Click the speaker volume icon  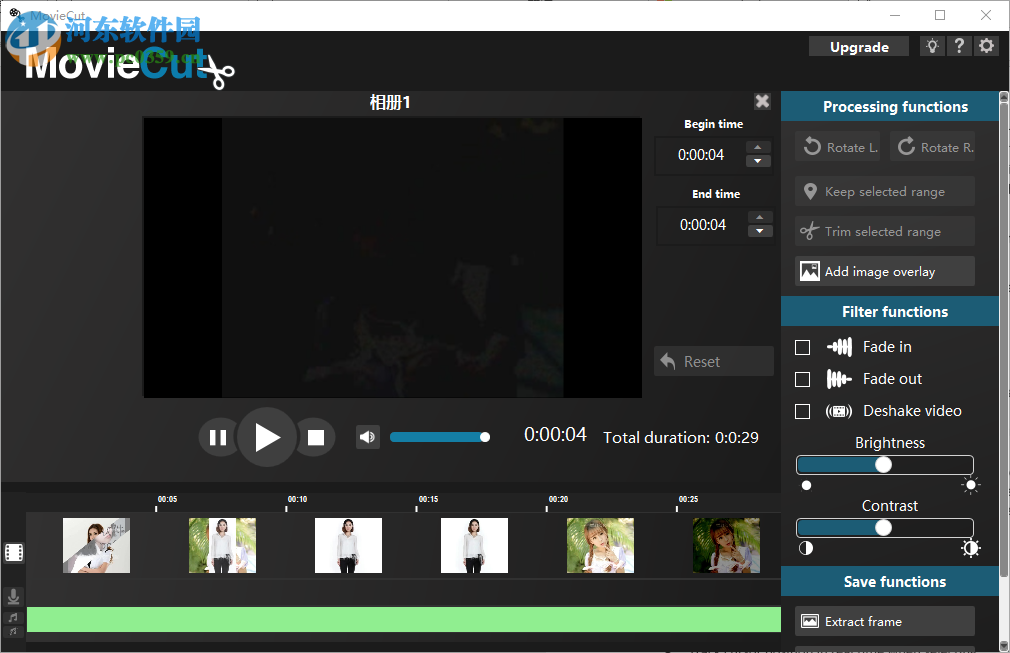367,436
